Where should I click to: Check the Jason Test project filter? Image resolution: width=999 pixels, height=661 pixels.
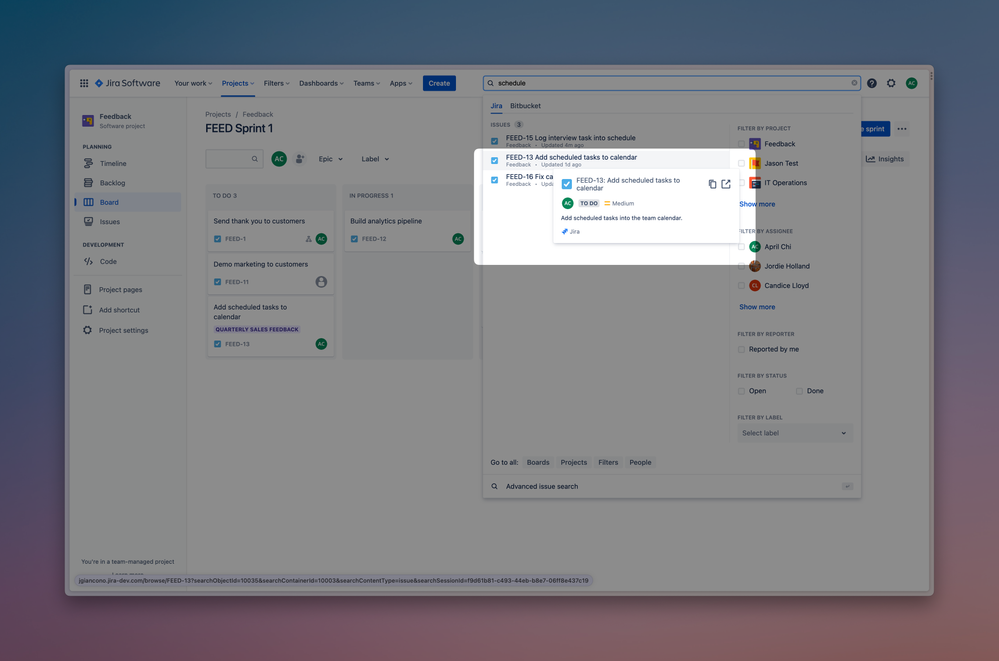[x=741, y=163]
